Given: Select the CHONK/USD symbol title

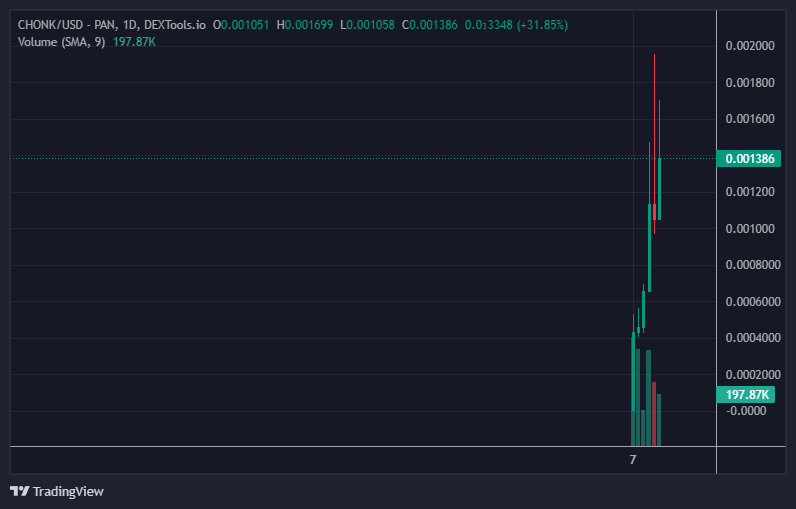Looking at the screenshot, I should pos(112,25).
